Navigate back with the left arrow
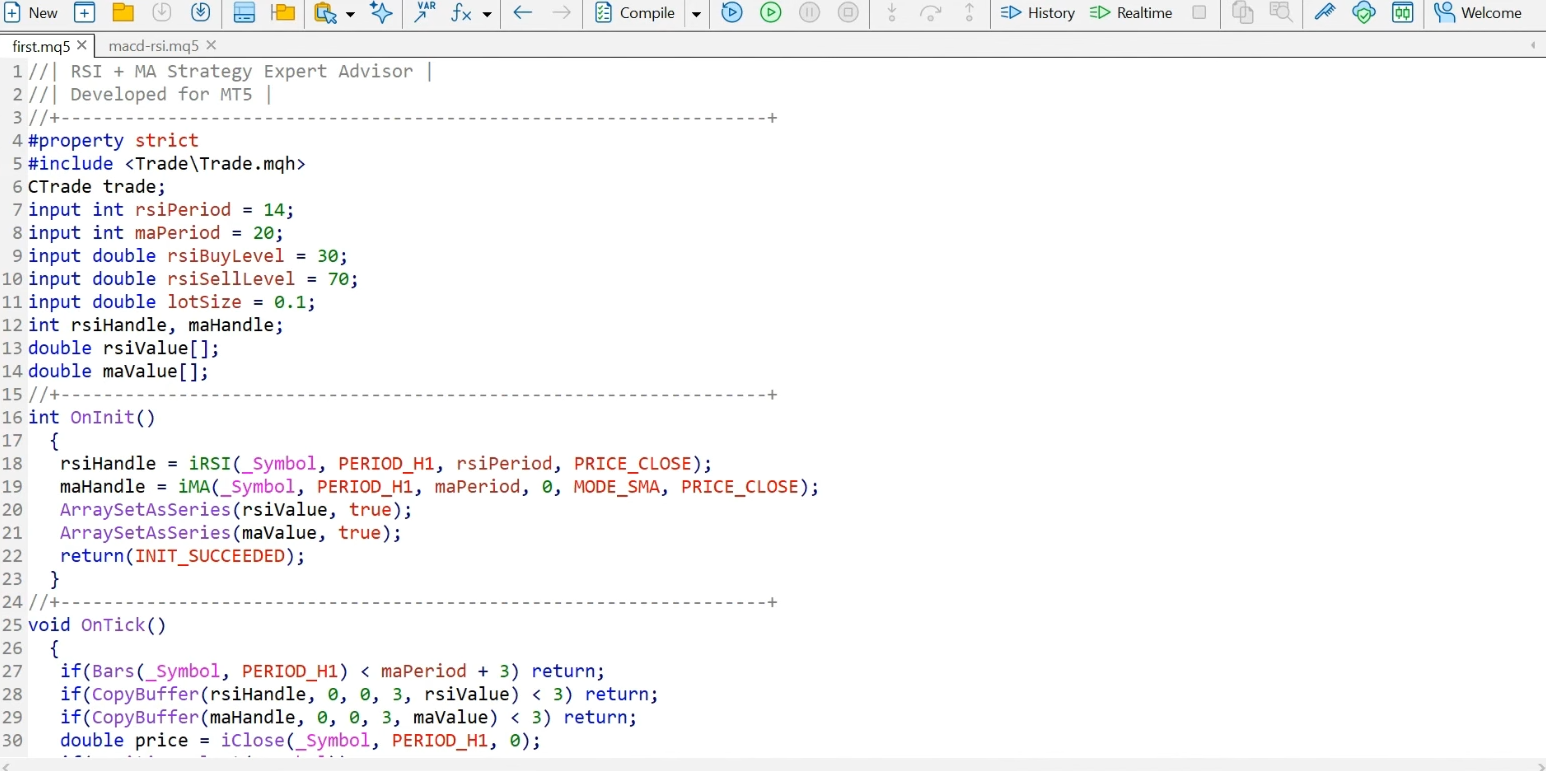Viewport: 1546px width, 771px height. 522,13
